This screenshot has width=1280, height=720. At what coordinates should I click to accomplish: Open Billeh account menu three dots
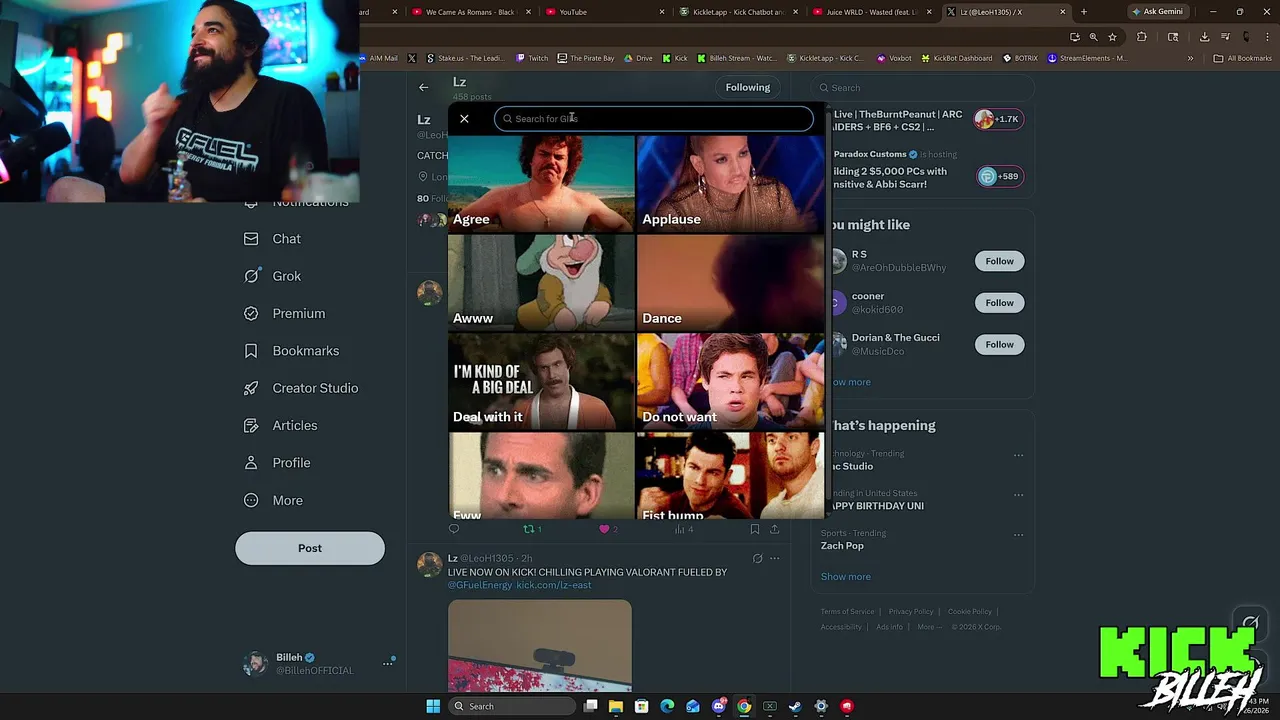click(387, 664)
